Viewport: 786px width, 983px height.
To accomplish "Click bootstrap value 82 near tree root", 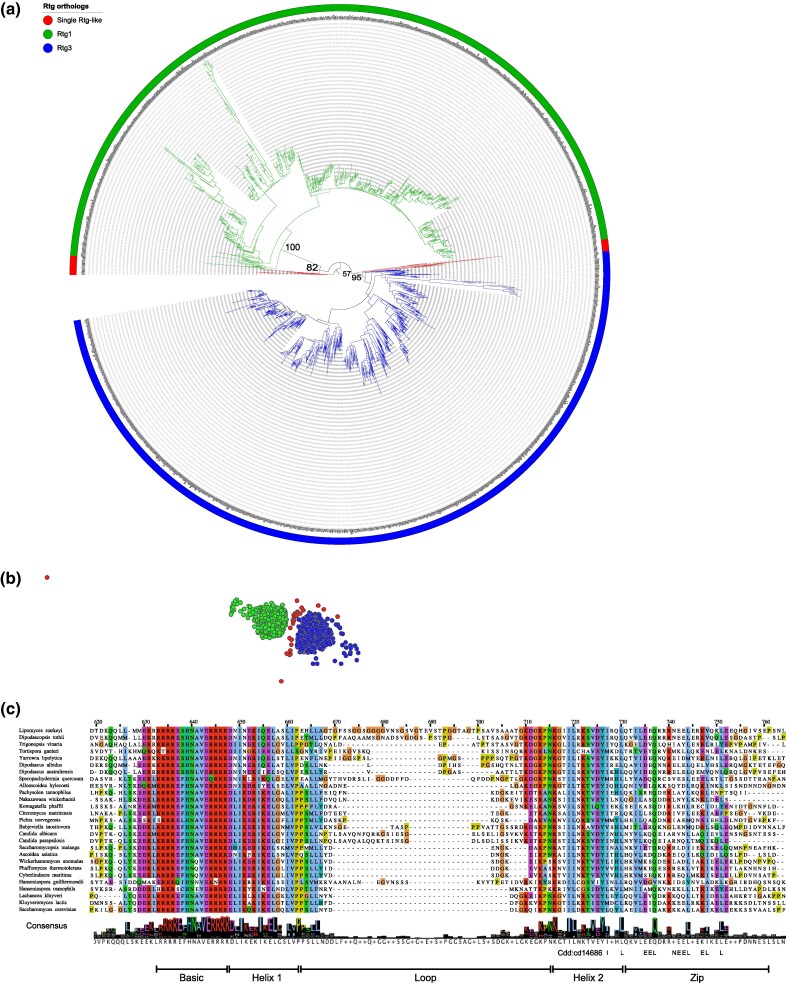I will coord(312,267).
